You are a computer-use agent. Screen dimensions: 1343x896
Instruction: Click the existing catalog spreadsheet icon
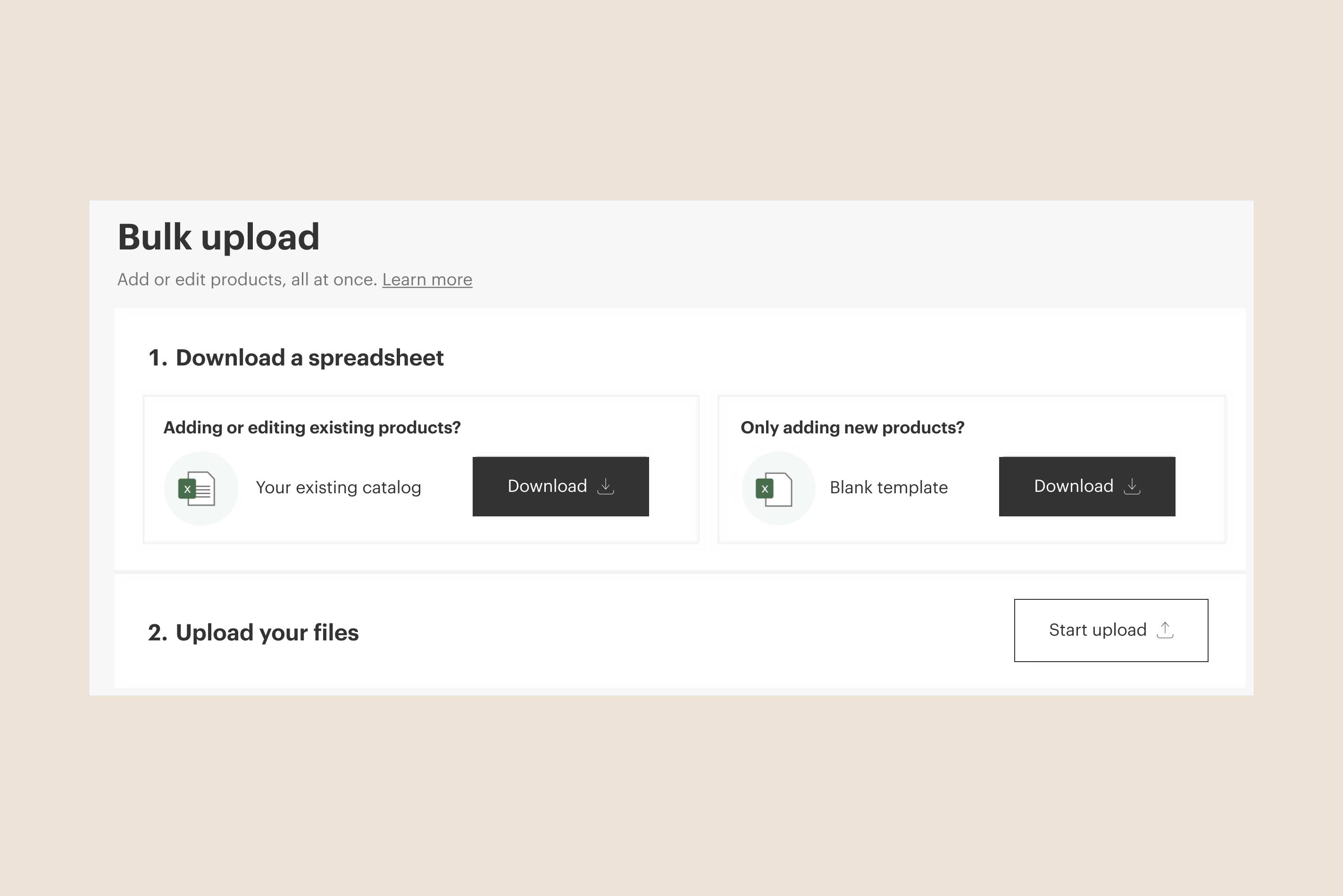(198, 489)
